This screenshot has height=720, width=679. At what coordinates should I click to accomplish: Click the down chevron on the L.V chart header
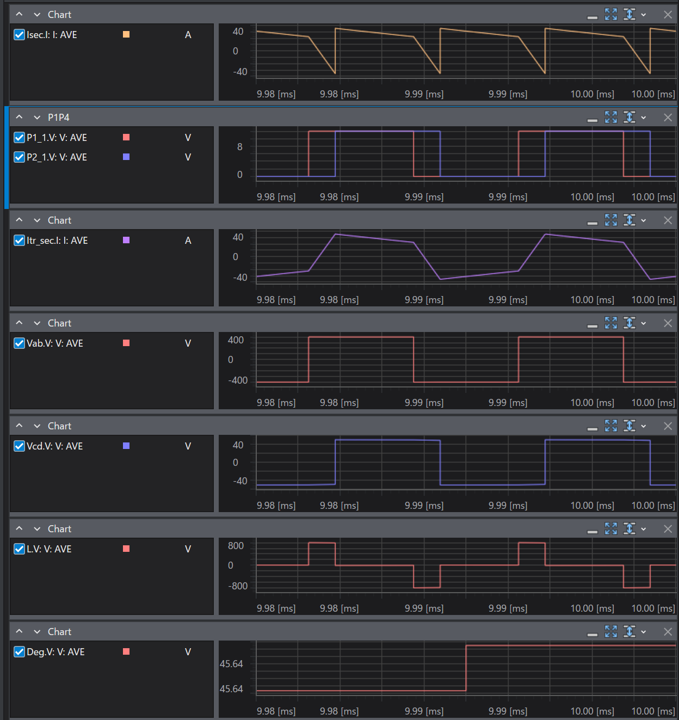(x=37, y=529)
